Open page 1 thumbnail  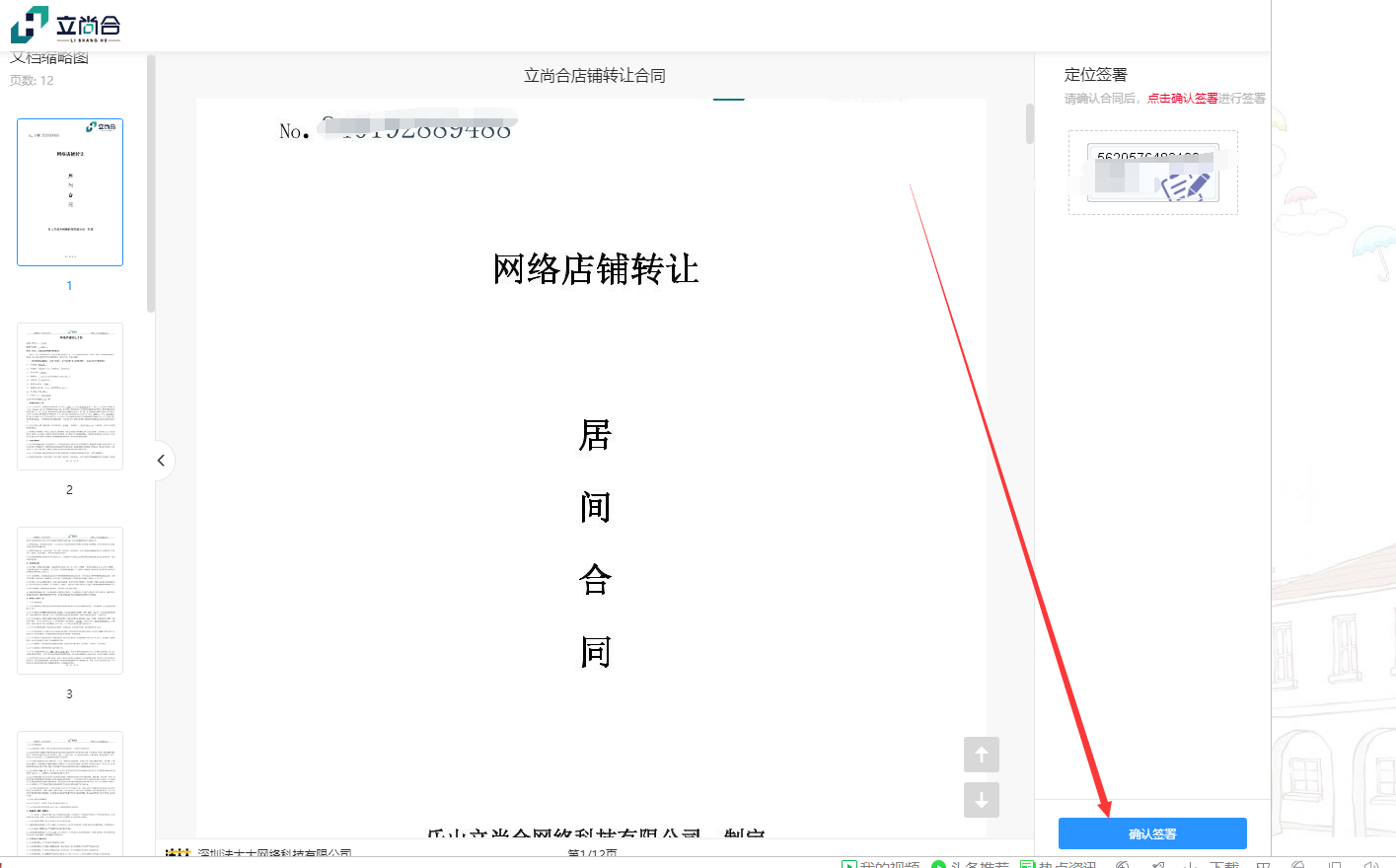pyautogui.click(x=70, y=192)
